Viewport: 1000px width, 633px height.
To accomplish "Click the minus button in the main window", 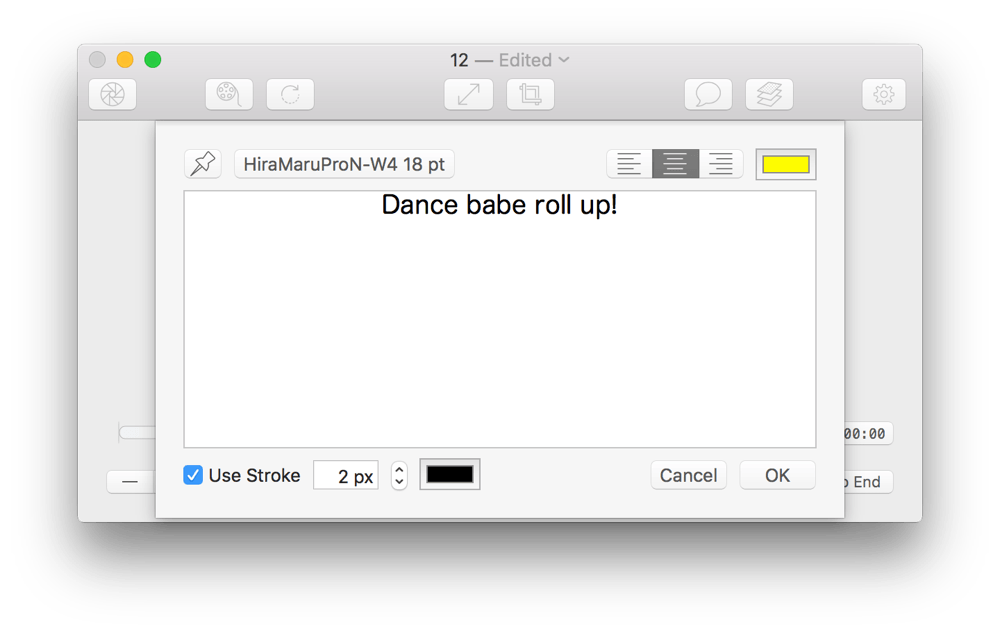I will [130, 481].
